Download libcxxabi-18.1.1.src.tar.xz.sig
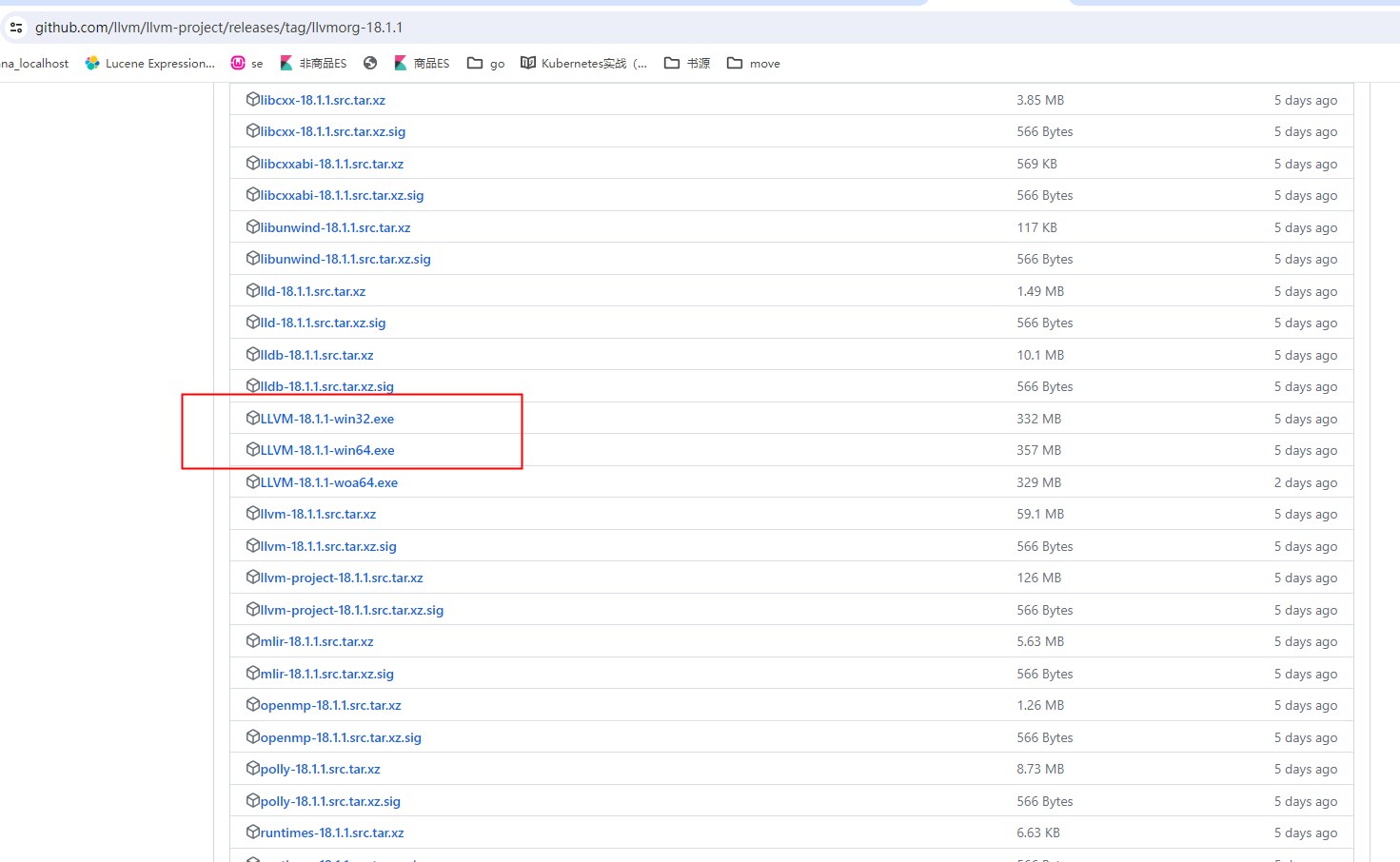 tap(343, 195)
